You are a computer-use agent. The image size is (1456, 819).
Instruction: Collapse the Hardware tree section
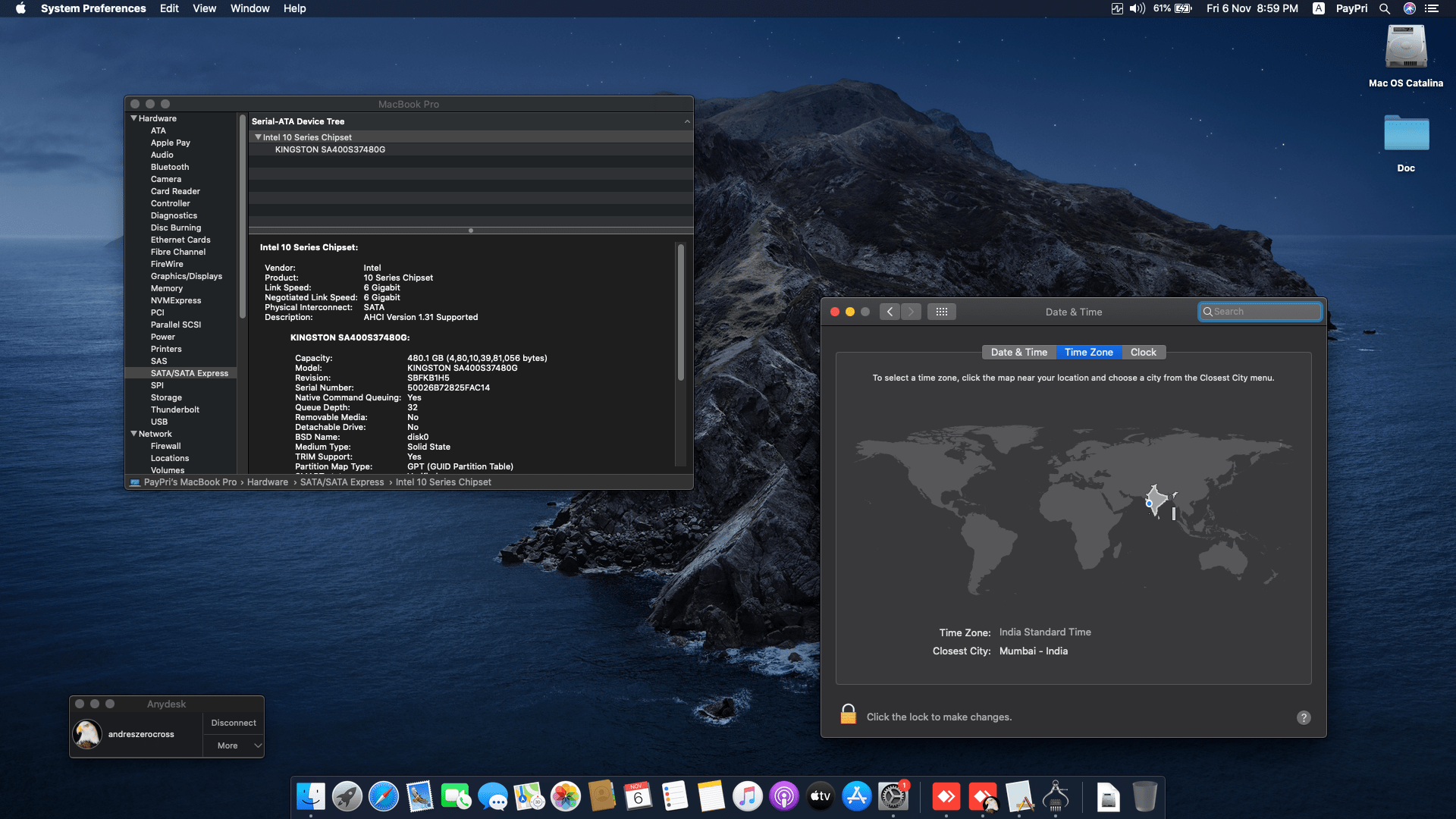(134, 118)
